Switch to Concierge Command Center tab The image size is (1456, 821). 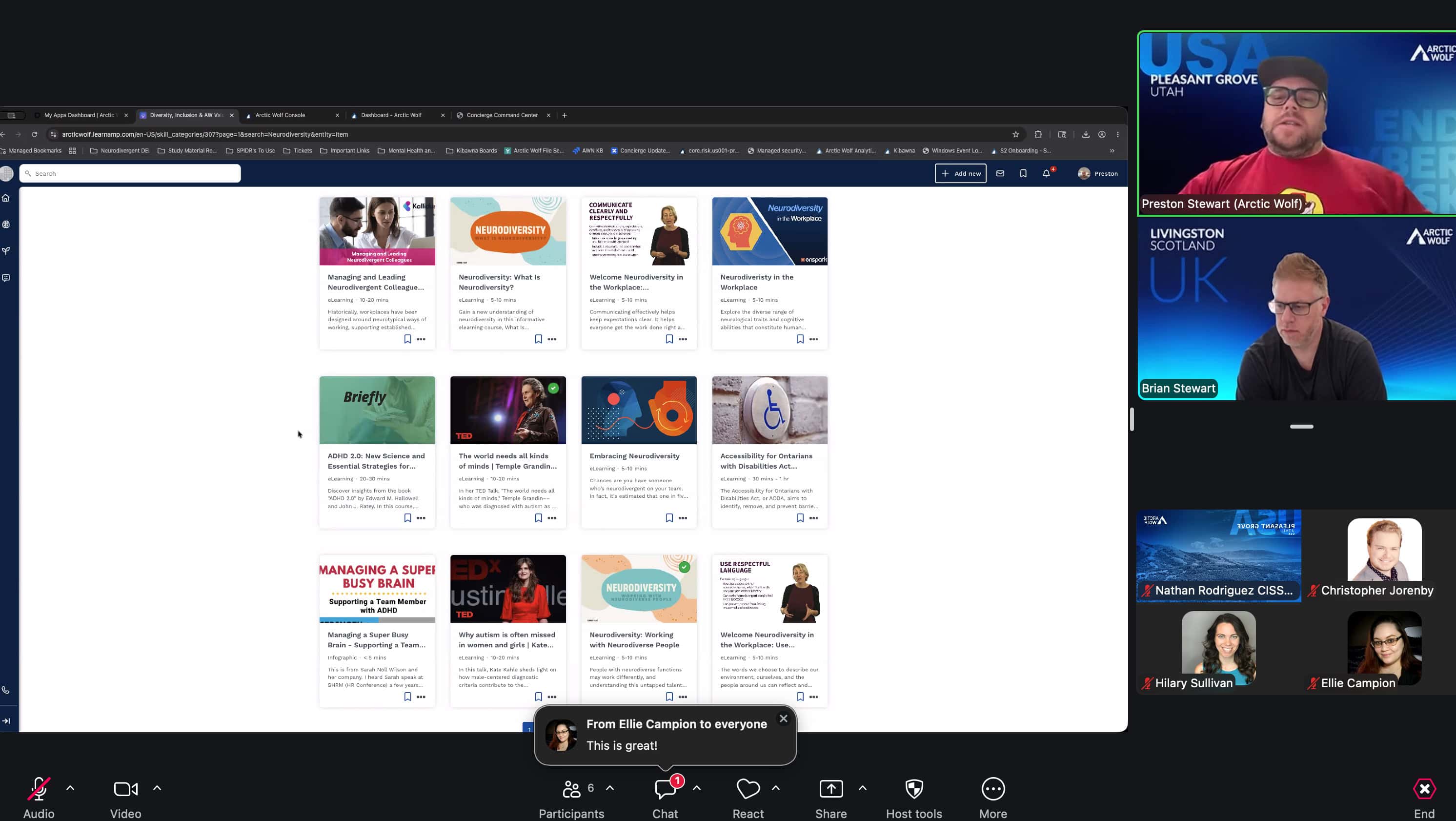[504, 115]
